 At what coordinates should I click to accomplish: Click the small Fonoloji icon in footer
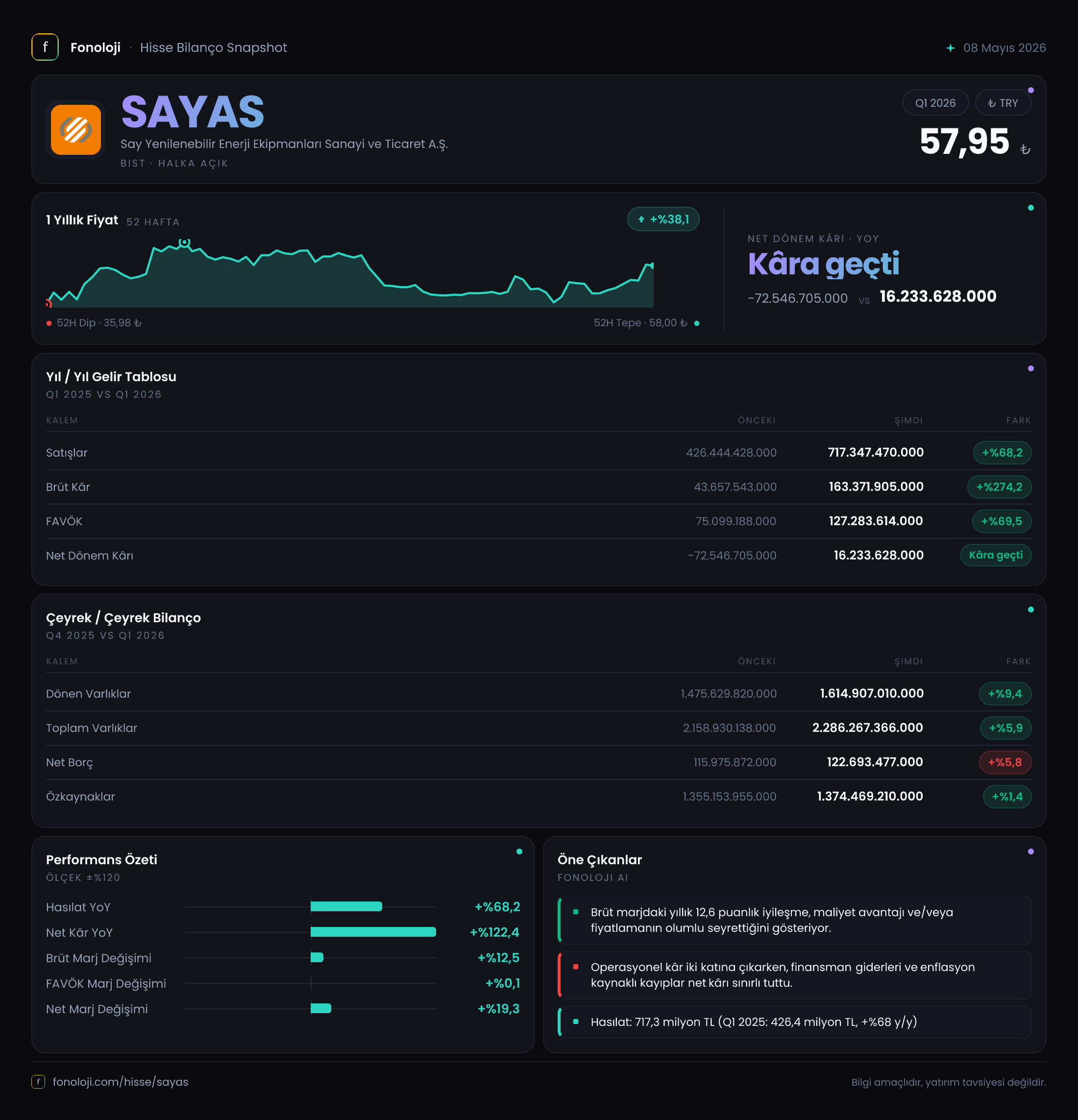(38, 1082)
